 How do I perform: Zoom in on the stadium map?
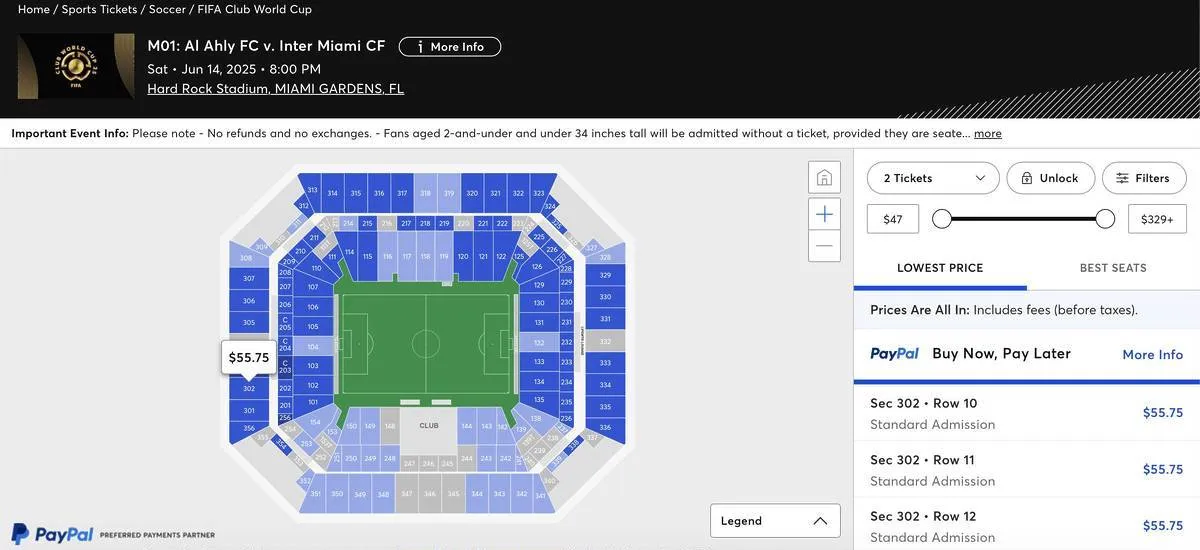pyautogui.click(x=824, y=214)
